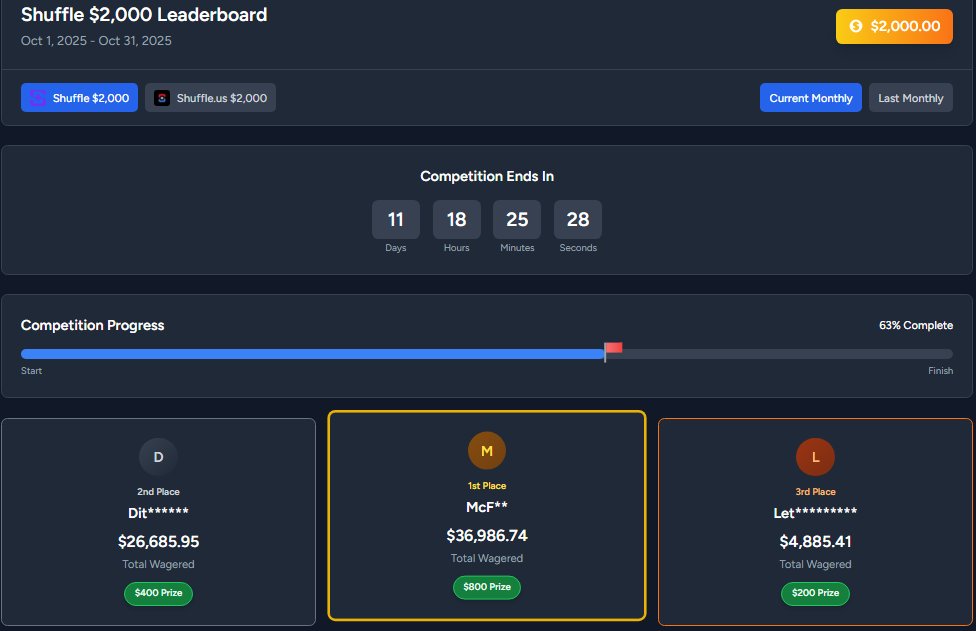Click the $400 Prize badge
Image resolution: width=976 pixels, height=631 pixels.
coord(158,594)
